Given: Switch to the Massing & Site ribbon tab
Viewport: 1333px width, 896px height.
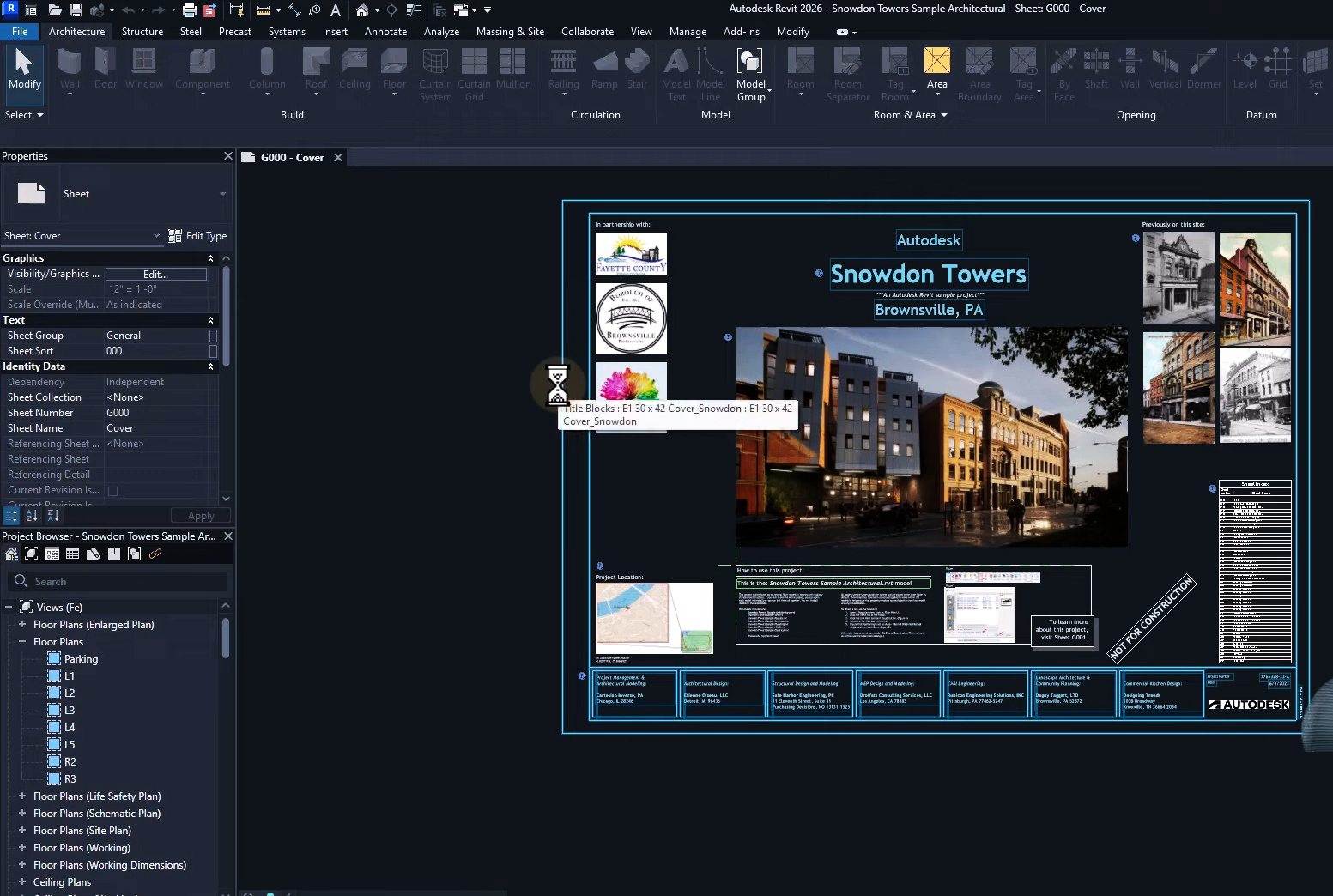Looking at the screenshot, I should [x=510, y=32].
